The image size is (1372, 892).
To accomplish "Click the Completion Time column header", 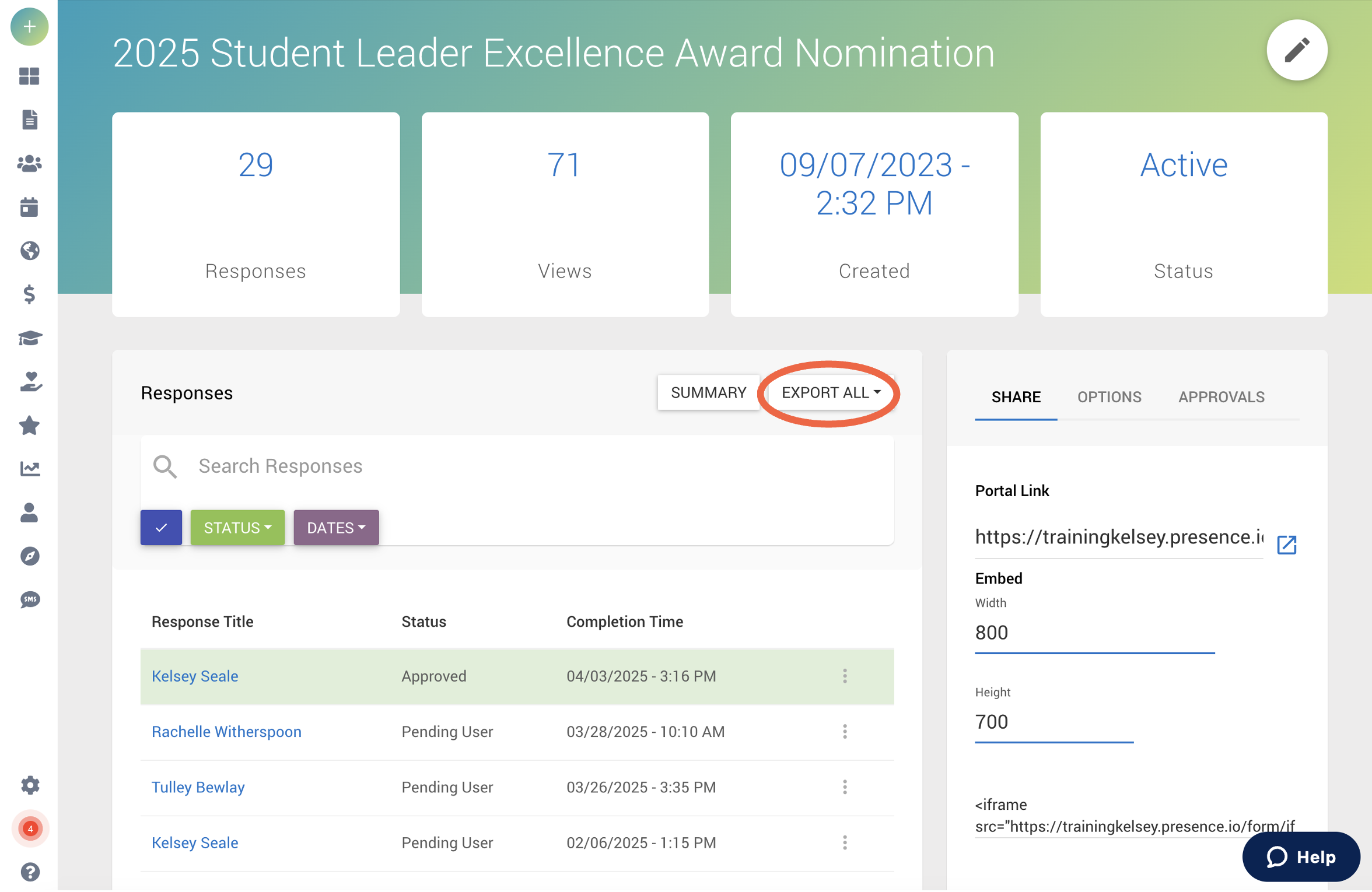I will 625,622.
